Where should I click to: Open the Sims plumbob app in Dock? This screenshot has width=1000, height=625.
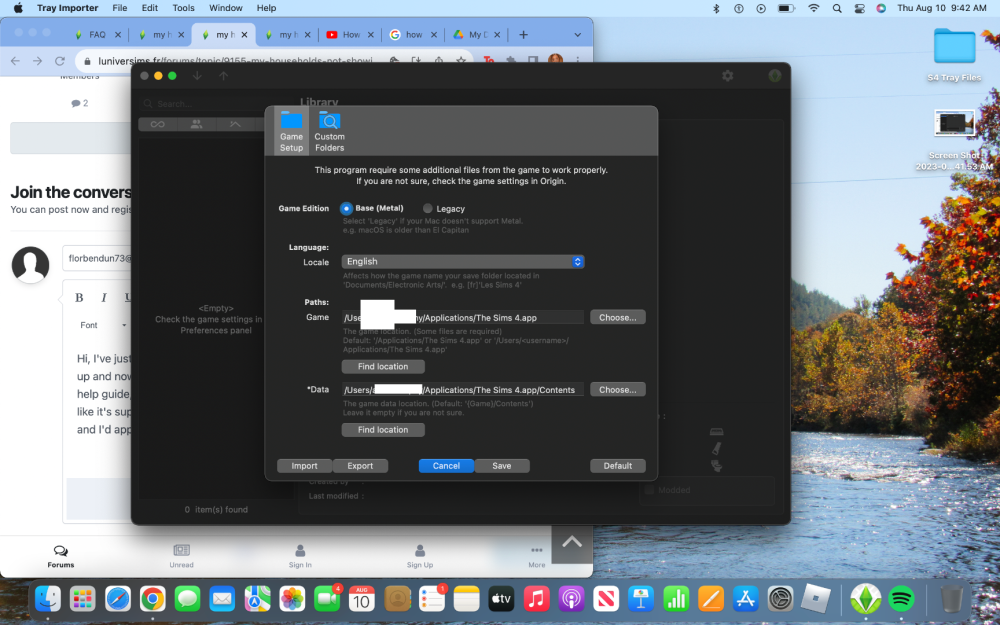865,599
